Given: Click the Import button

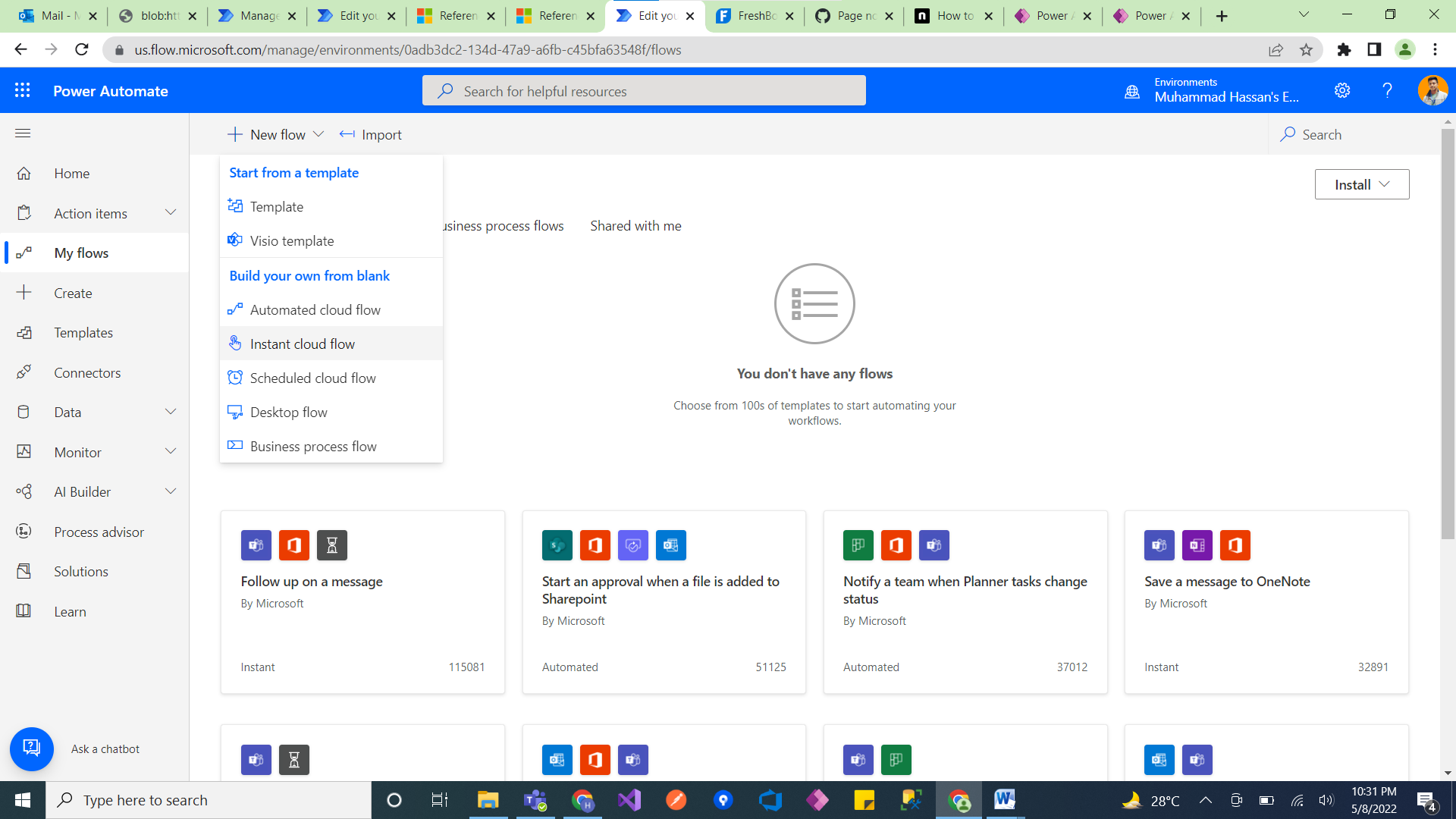Looking at the screenshot, I should pos(371,134).
